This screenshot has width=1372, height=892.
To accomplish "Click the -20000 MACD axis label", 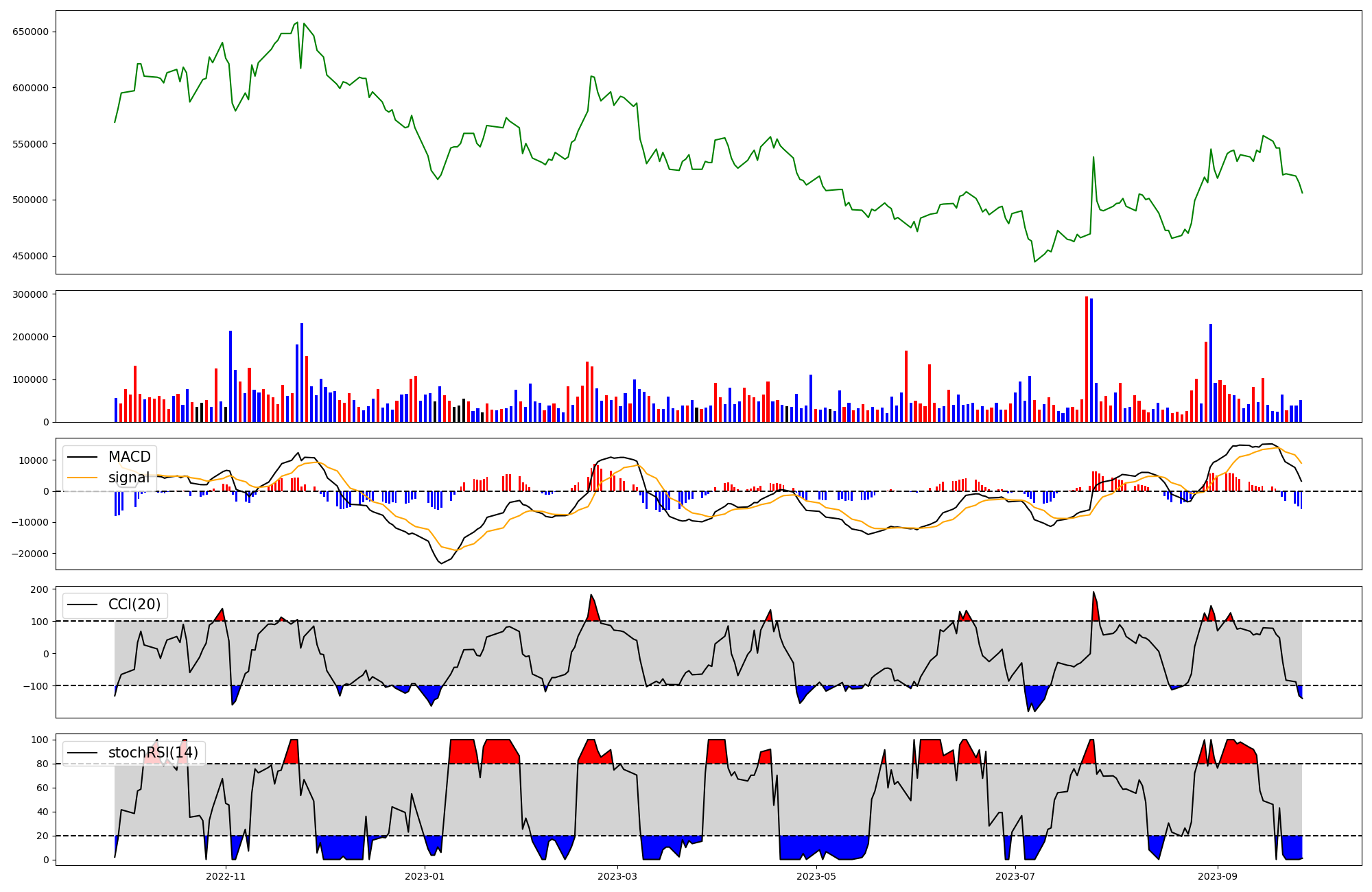I will click(30, 554).
